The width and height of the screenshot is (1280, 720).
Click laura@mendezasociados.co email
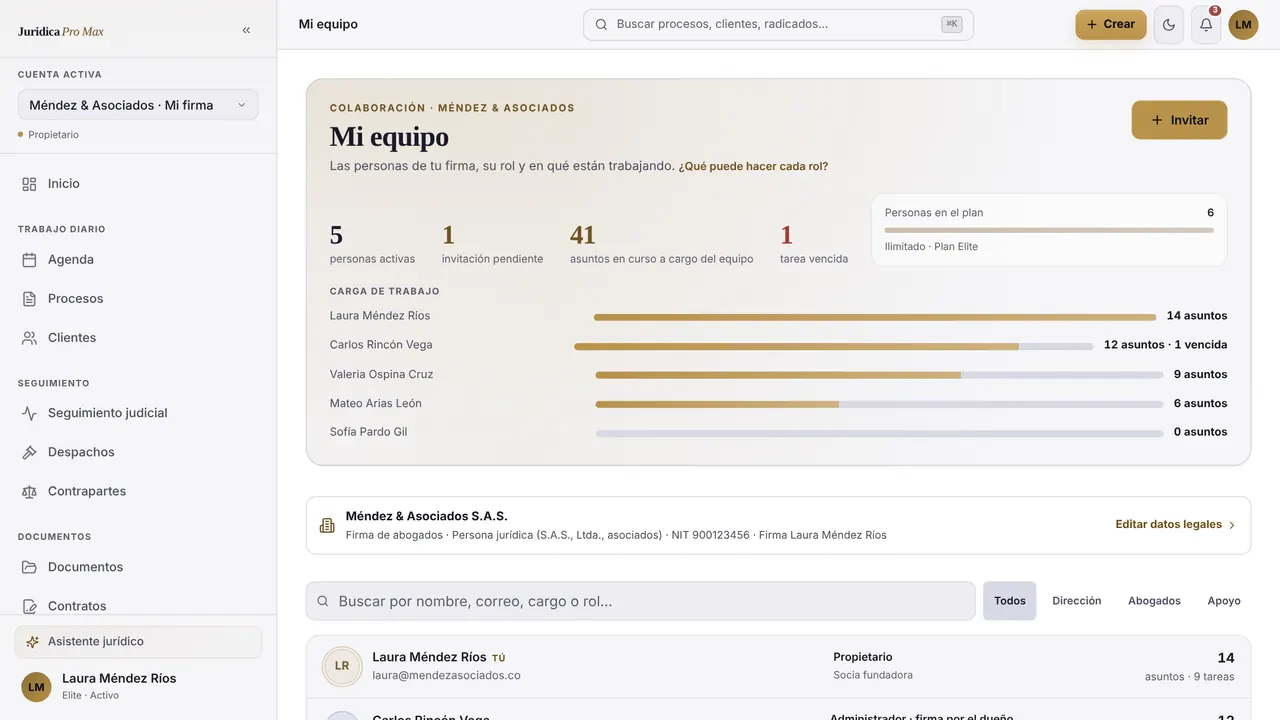point(446,676)
